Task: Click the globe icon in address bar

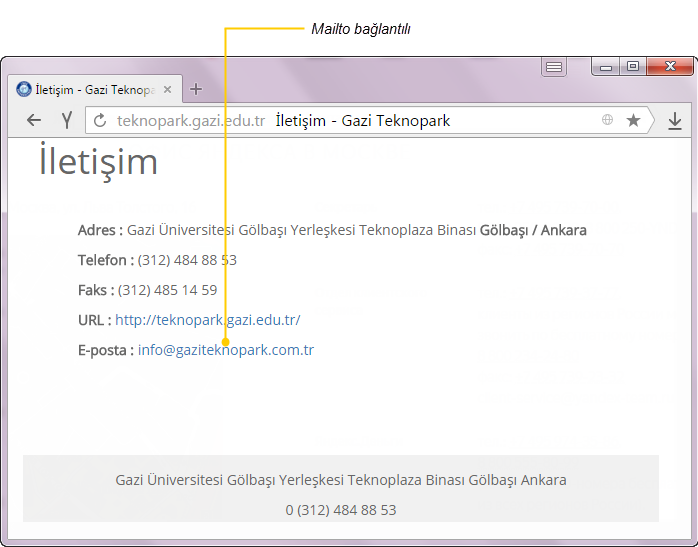Action: tap(607, 120)
